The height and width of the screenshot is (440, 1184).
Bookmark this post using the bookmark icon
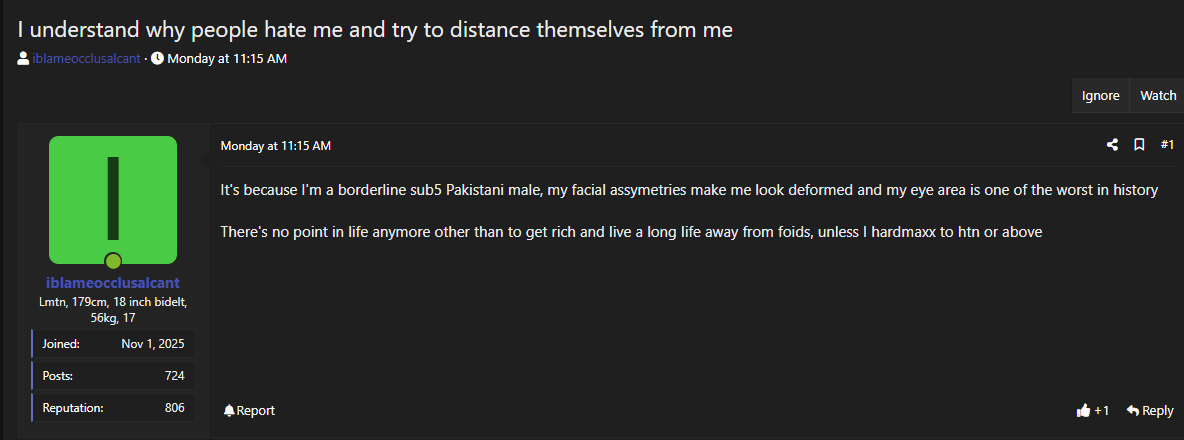(x=1139, y=145)
